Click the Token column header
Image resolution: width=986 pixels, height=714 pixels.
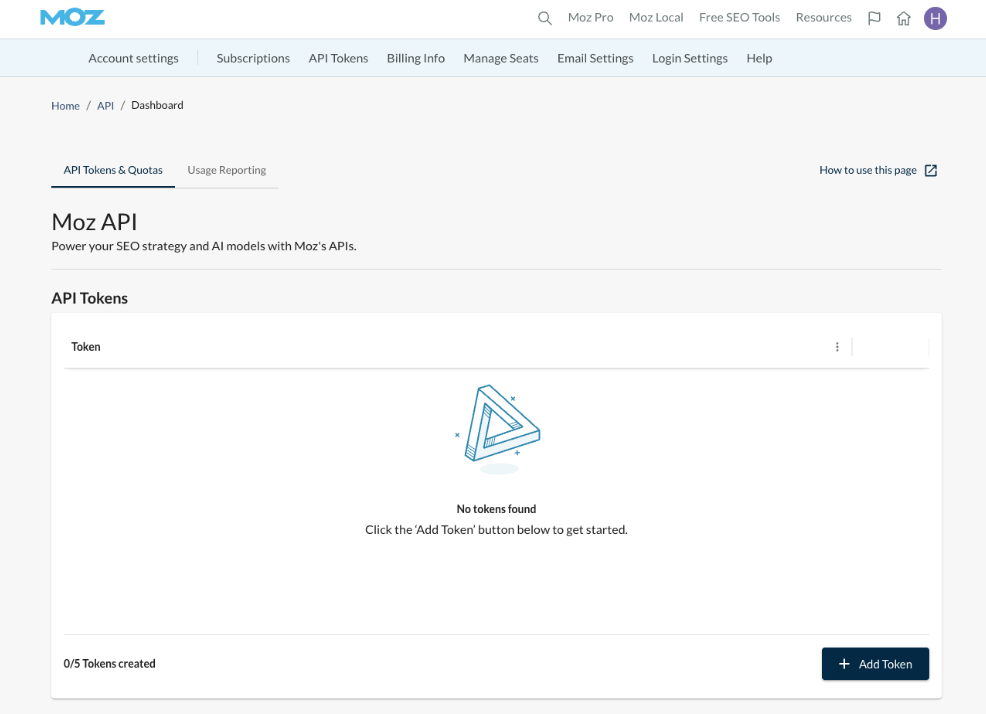point(86,347)
